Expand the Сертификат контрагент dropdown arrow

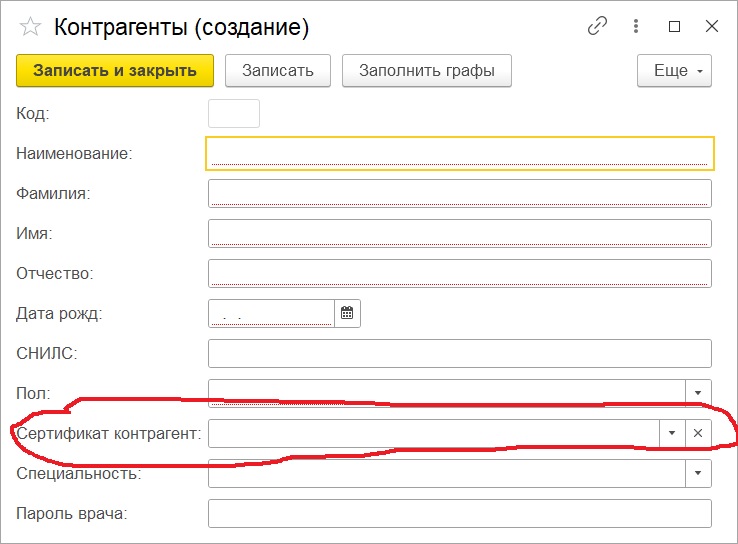[672, 433]
